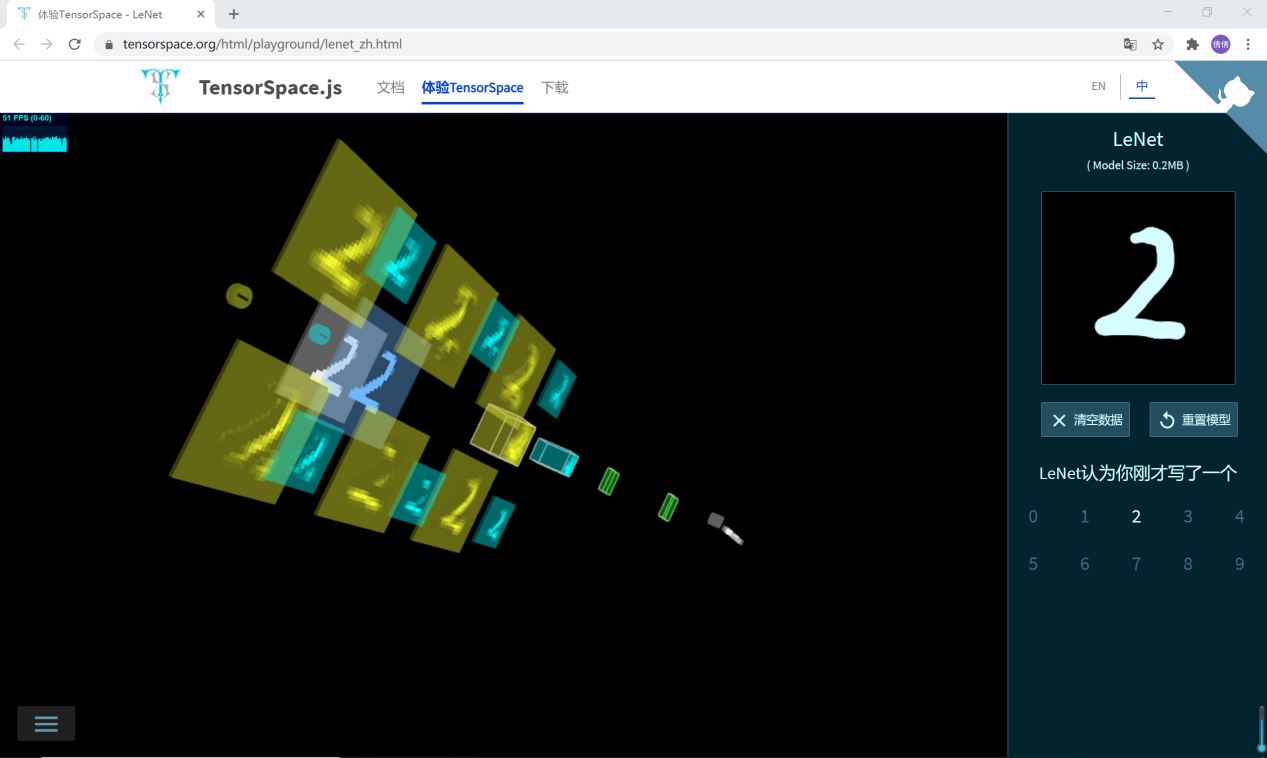The width and height of the screenshot is (1267, 758).
Task: Open the 文档 navigation item
Action: coord(391,87)
